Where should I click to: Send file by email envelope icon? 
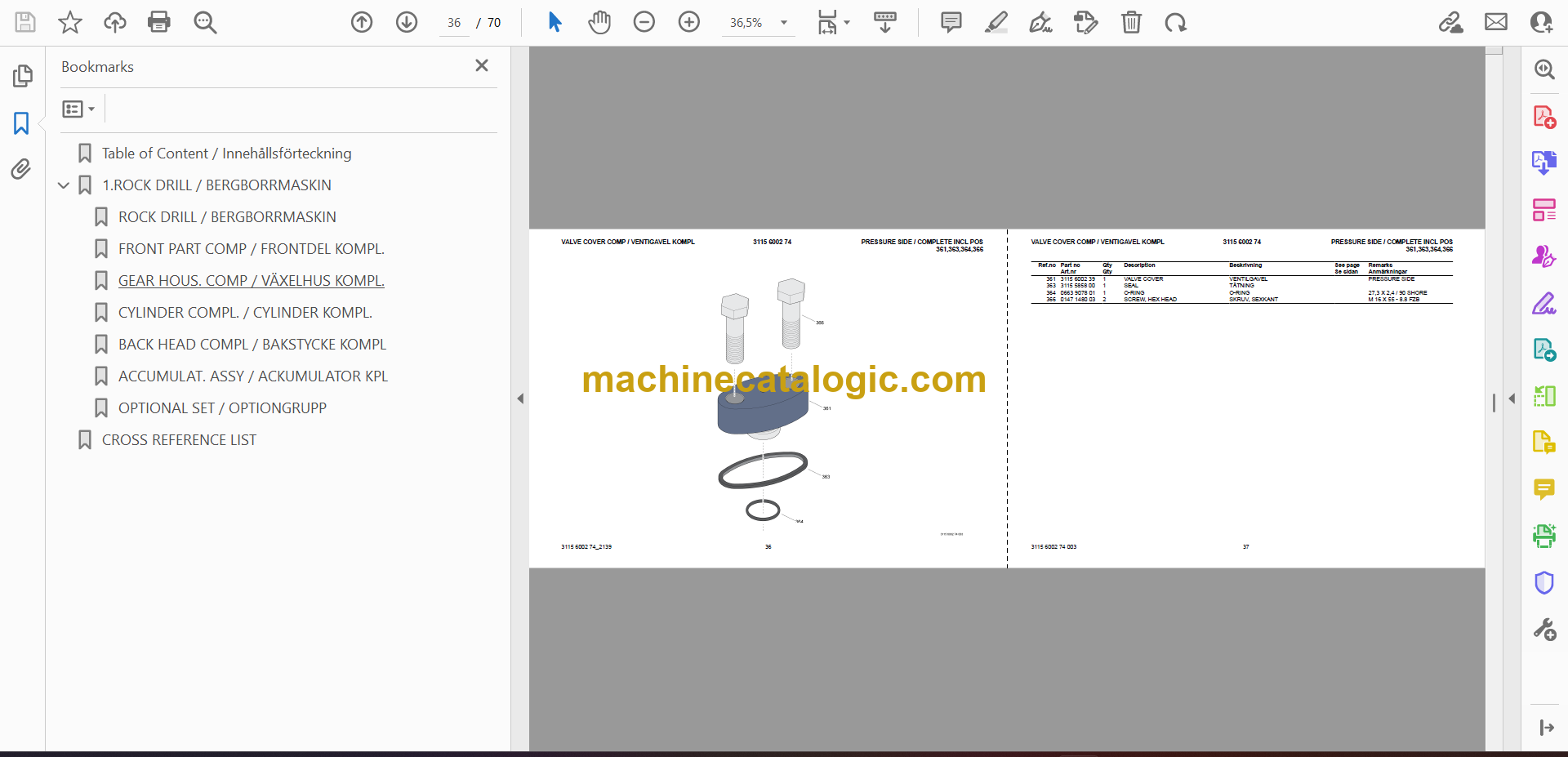click(x=1496, y=22)
